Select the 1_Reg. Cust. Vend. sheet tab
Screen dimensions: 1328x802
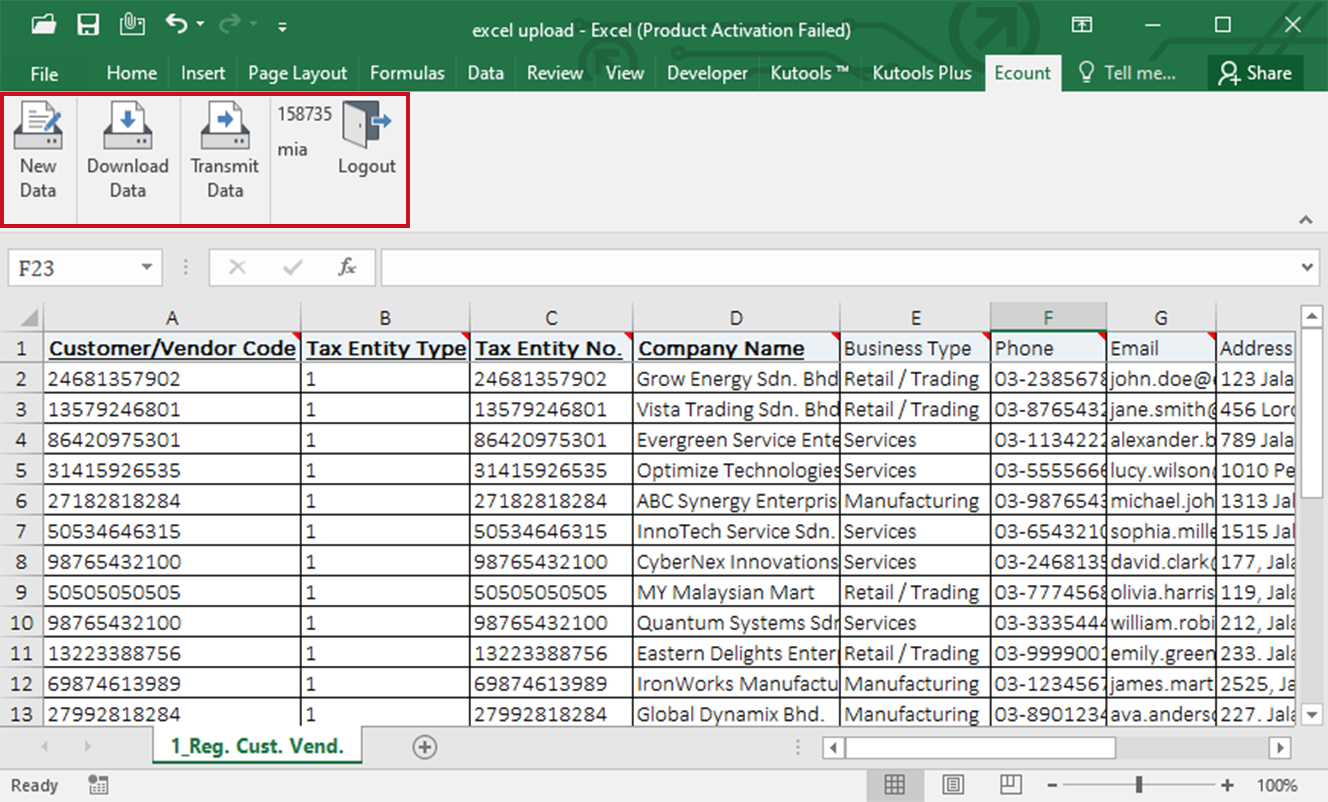click(257, 746)
